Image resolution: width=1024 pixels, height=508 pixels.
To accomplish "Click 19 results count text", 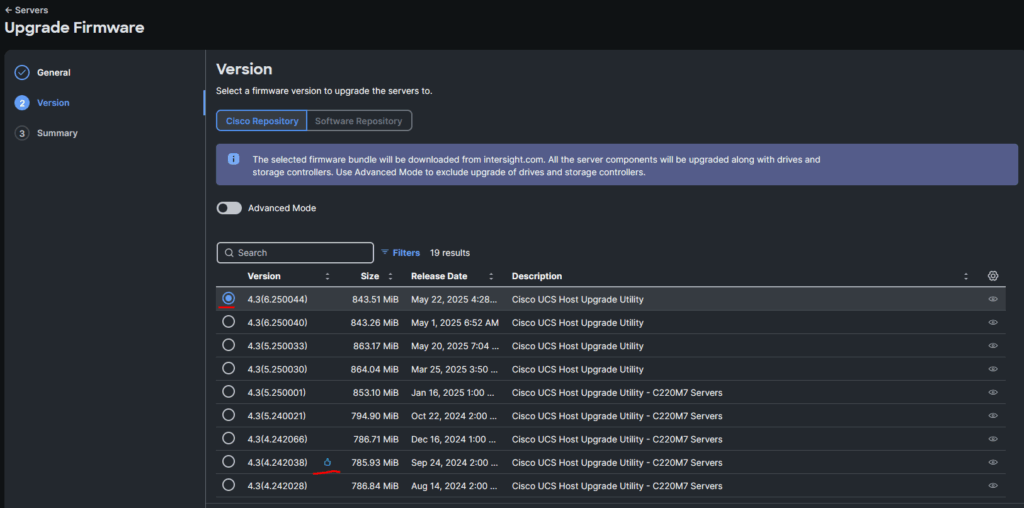I will [449, 253].
